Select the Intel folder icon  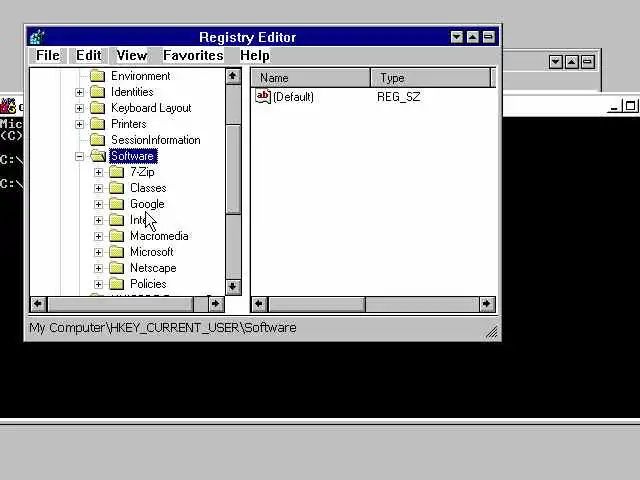(x=116, y=220)
